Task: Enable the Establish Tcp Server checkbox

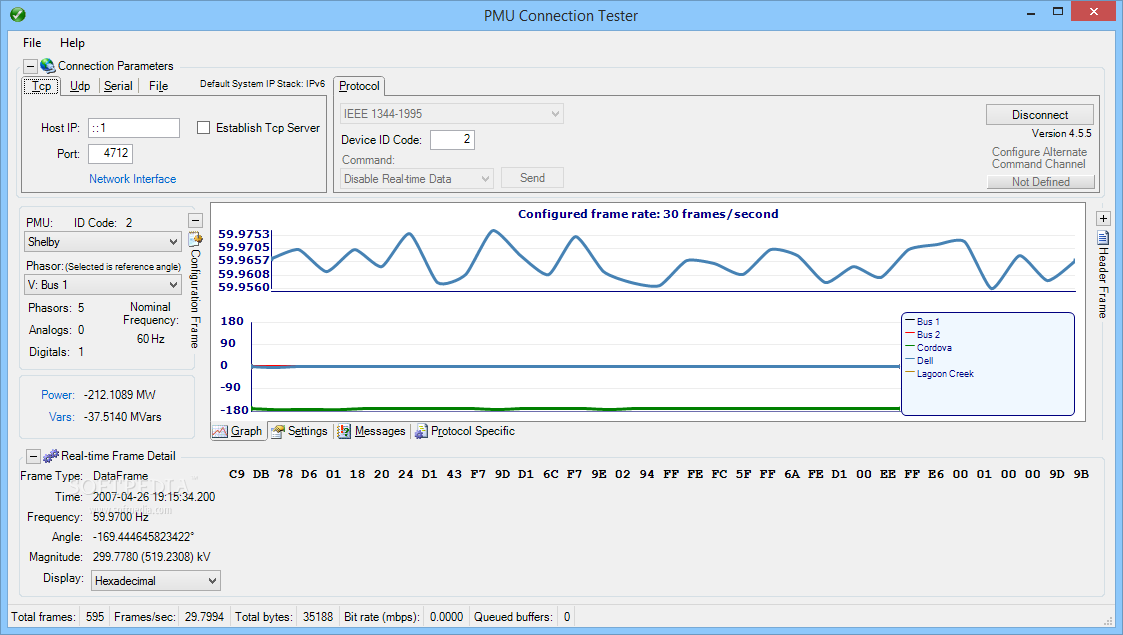Action: (203, 127)
